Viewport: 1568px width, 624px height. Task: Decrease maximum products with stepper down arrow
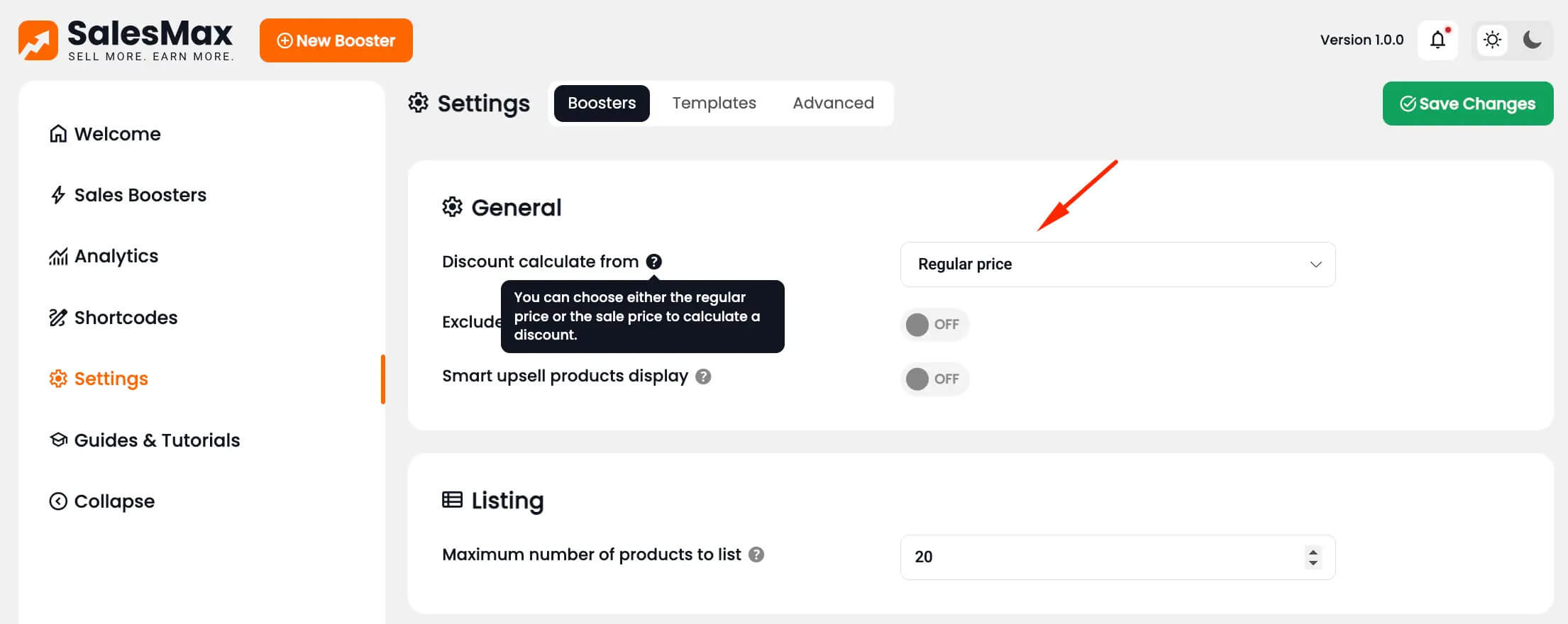click(1313, 563)
